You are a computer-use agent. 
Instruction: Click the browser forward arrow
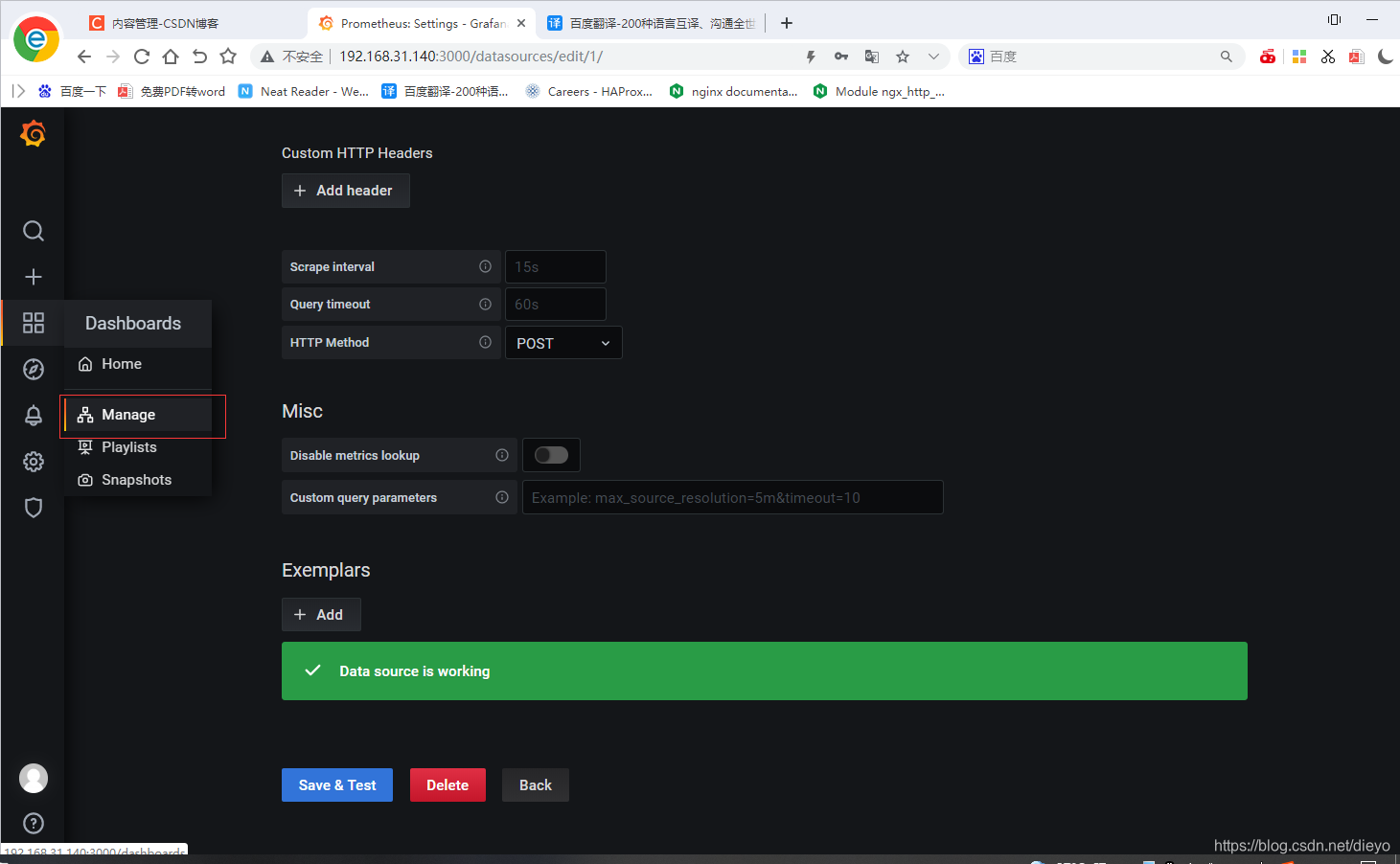point(113,57)
